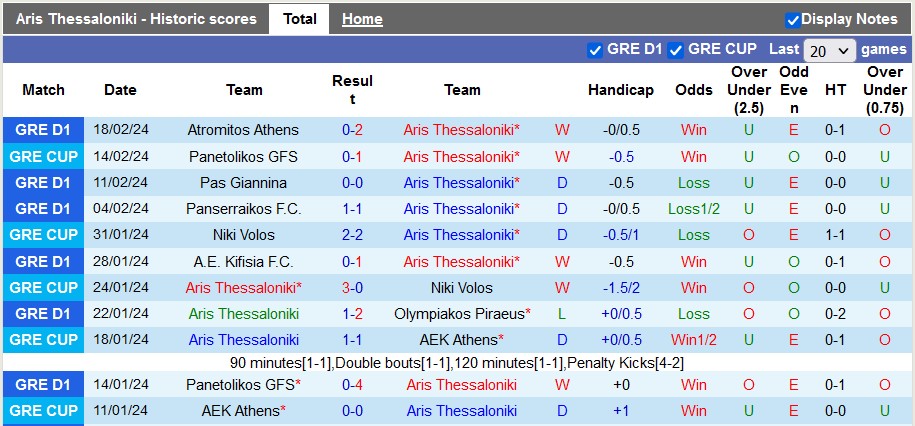Image resolution: width=915 pixels, height=426 pixels.
Task: Click the GRE CUP badge for 14/02/24
Action: [43, 156]
